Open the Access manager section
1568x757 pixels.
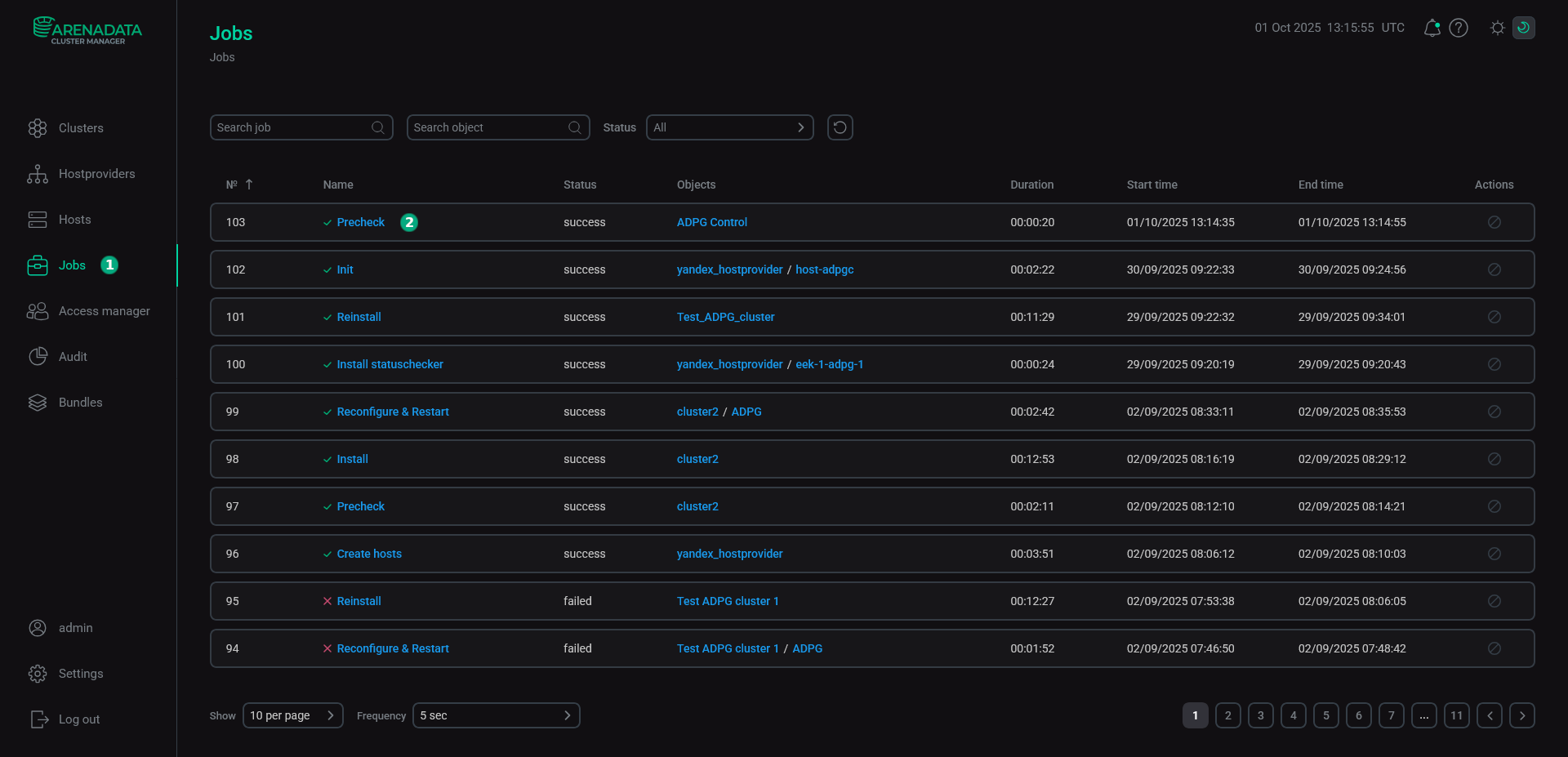click(x=104, y=311)
